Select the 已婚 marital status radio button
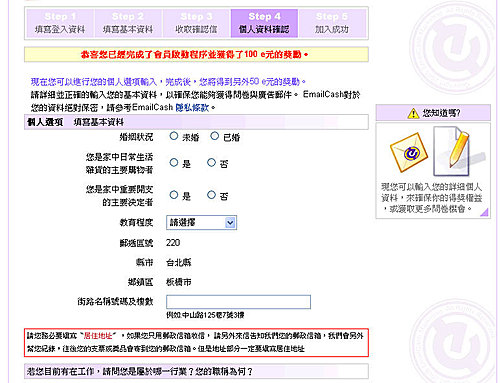 215,136
